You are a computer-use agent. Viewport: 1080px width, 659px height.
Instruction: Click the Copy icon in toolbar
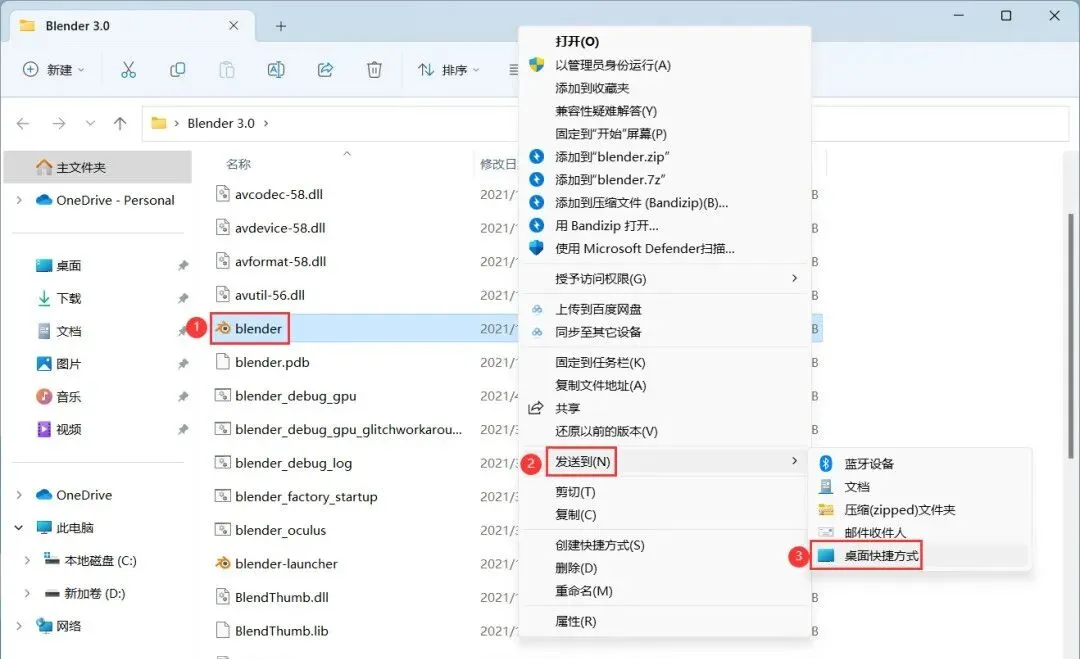(178, 70)
